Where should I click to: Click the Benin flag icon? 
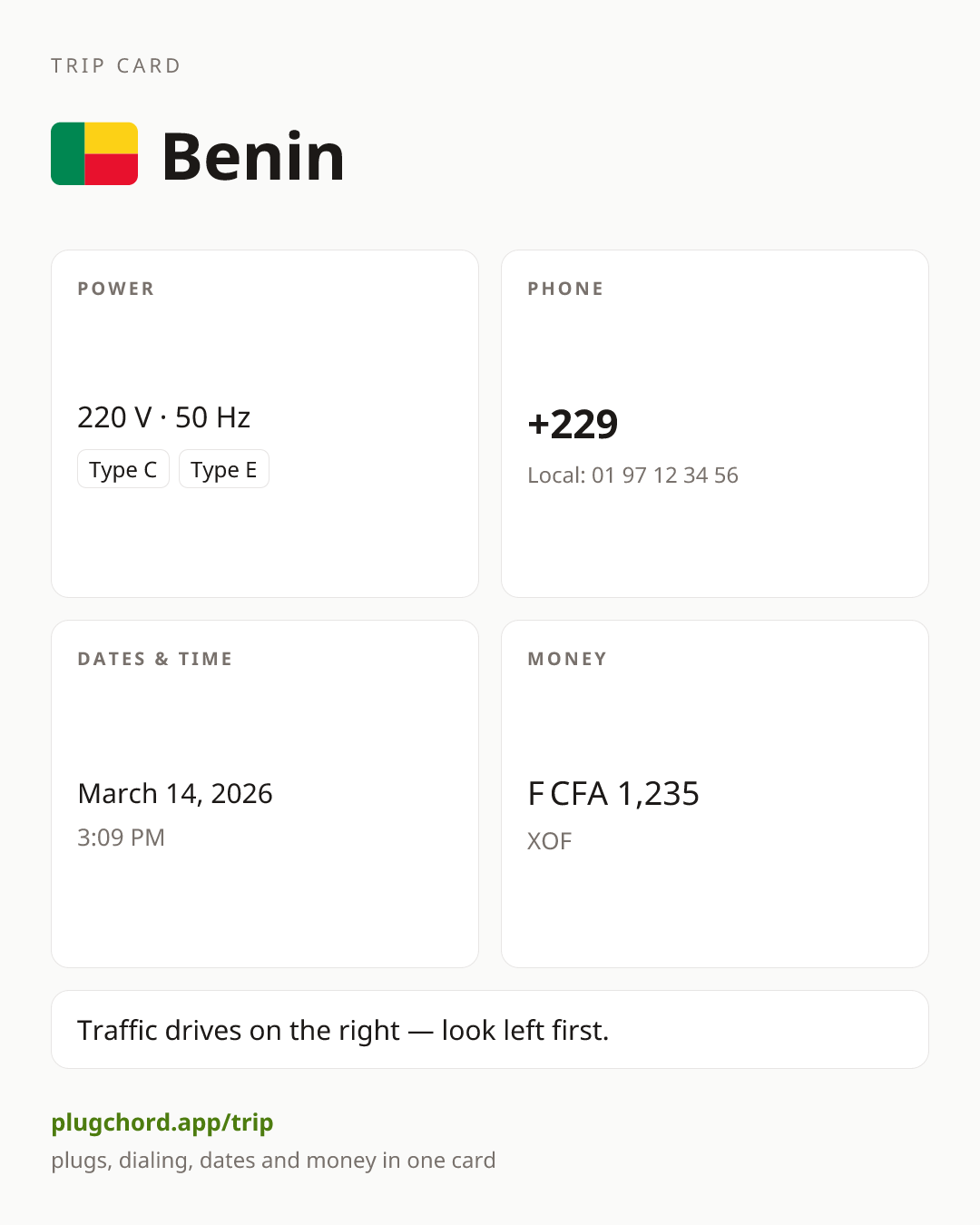94,154
